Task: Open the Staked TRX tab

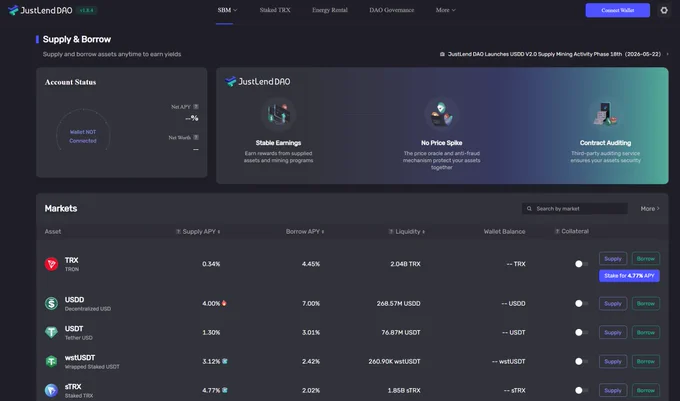Action: pyautogui.click(x=275, y=10)
